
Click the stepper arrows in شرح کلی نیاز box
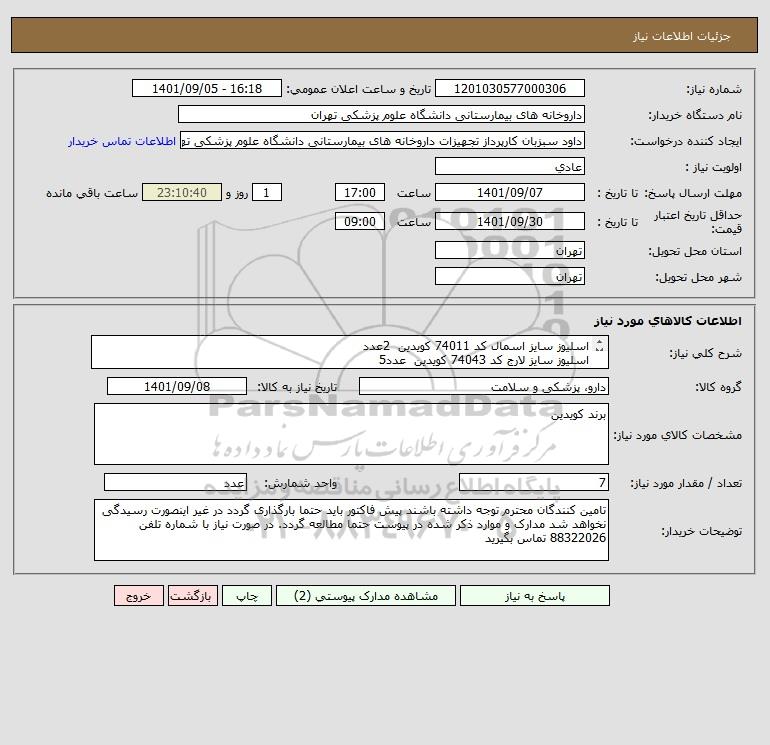(x=599, y=346)
